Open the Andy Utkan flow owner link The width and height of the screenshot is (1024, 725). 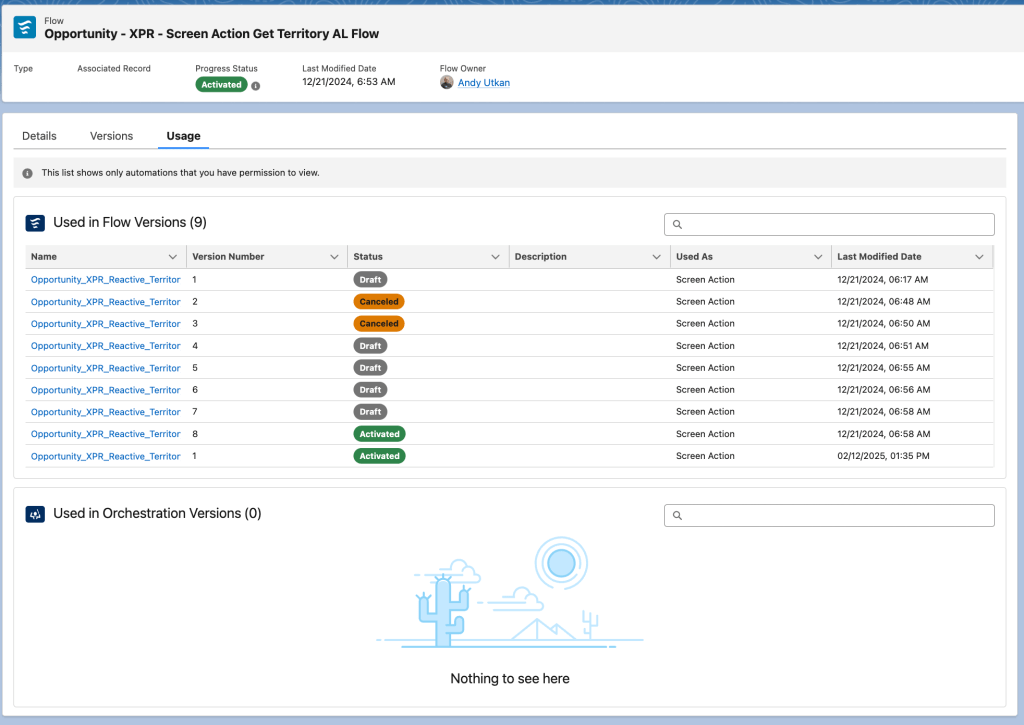(483, 82)
